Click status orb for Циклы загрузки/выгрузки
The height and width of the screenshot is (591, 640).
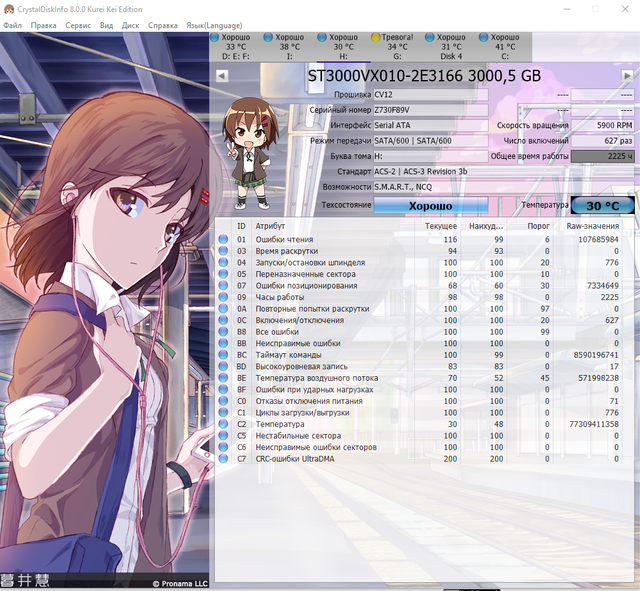click(223, 413)
